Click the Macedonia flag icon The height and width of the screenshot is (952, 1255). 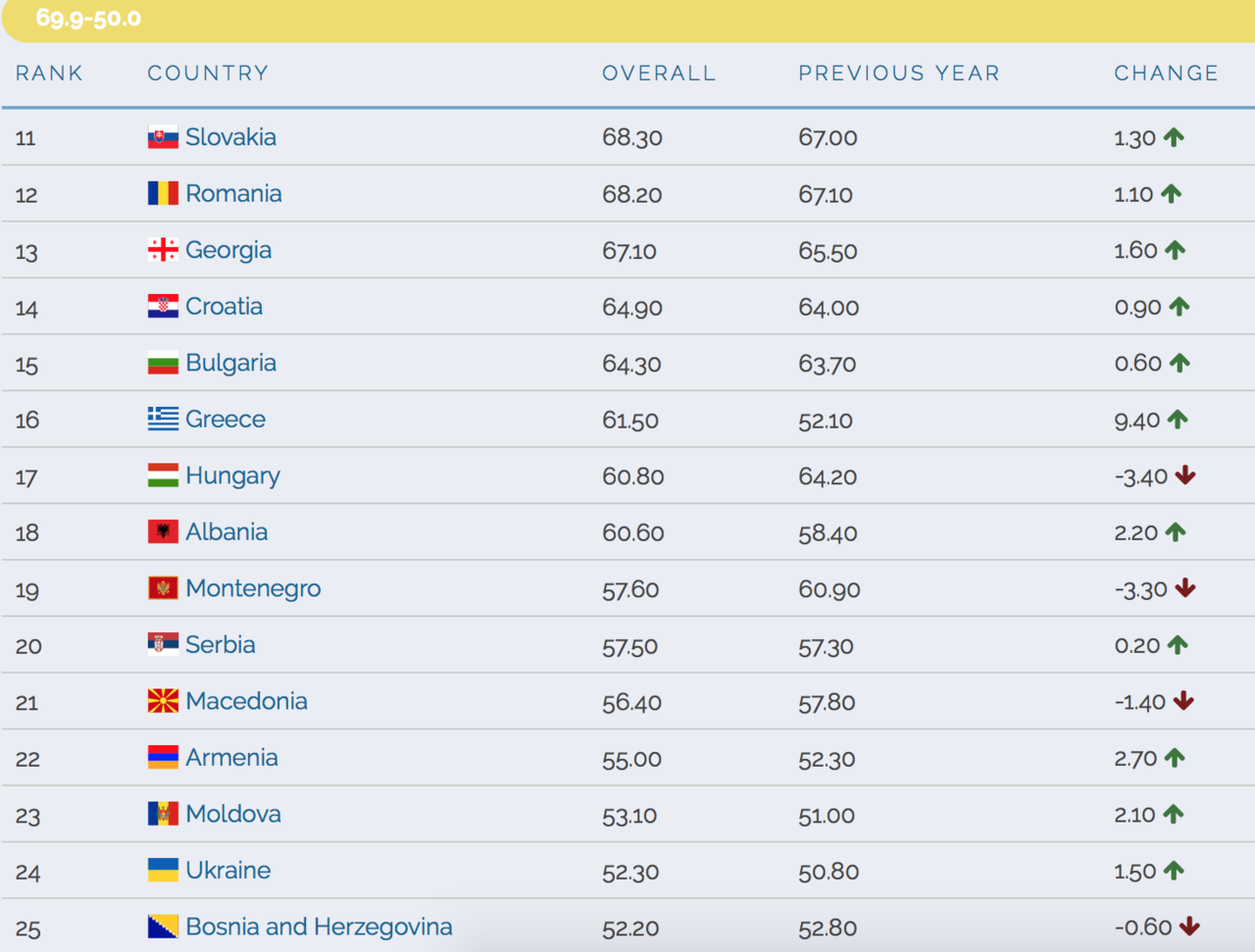tap(163, 701)
